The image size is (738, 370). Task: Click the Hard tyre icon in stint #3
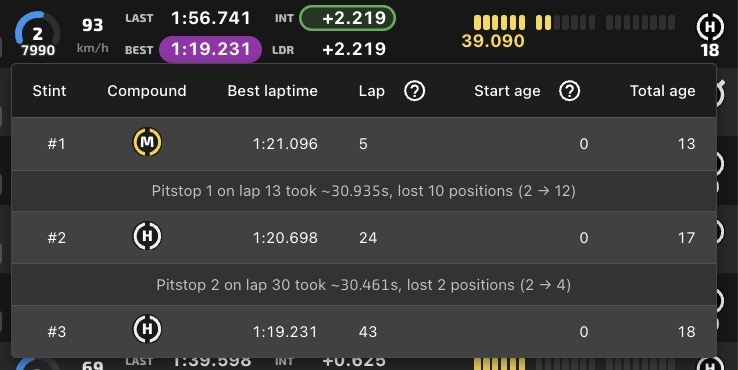tap(147, 329)
